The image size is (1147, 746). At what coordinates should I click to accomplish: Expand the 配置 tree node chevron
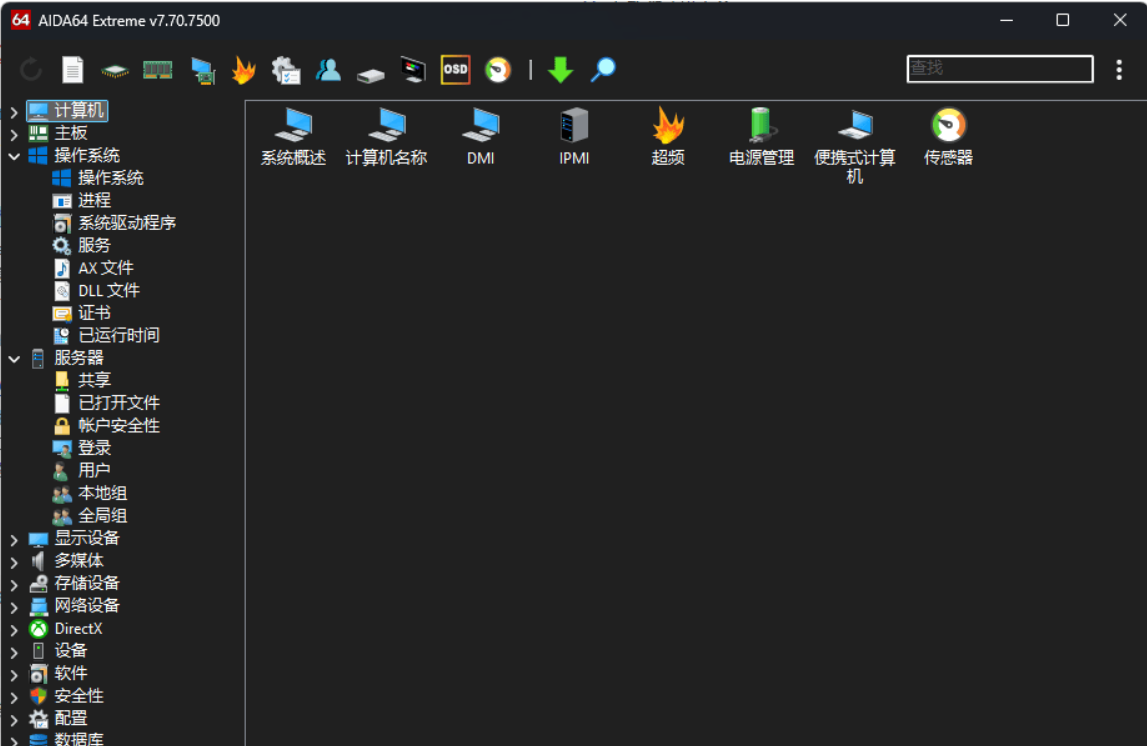point(14,720)
